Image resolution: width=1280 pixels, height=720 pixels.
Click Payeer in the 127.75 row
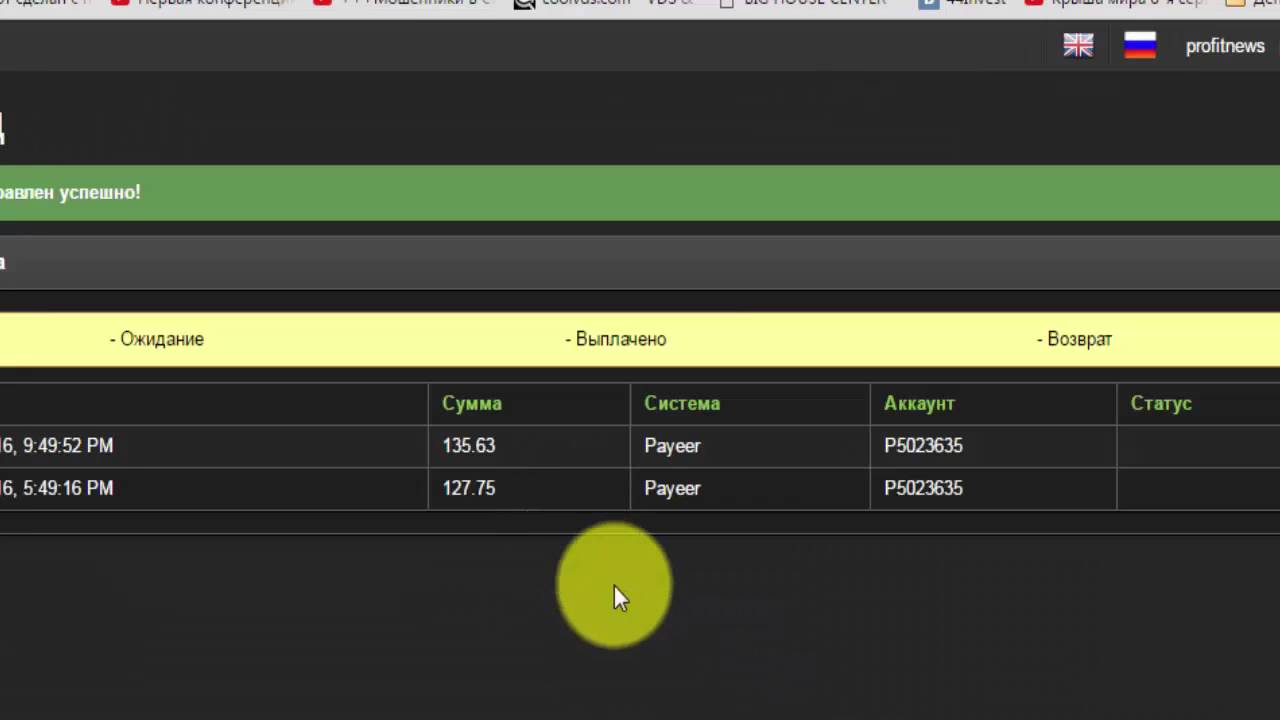click(x=672, y=488)
